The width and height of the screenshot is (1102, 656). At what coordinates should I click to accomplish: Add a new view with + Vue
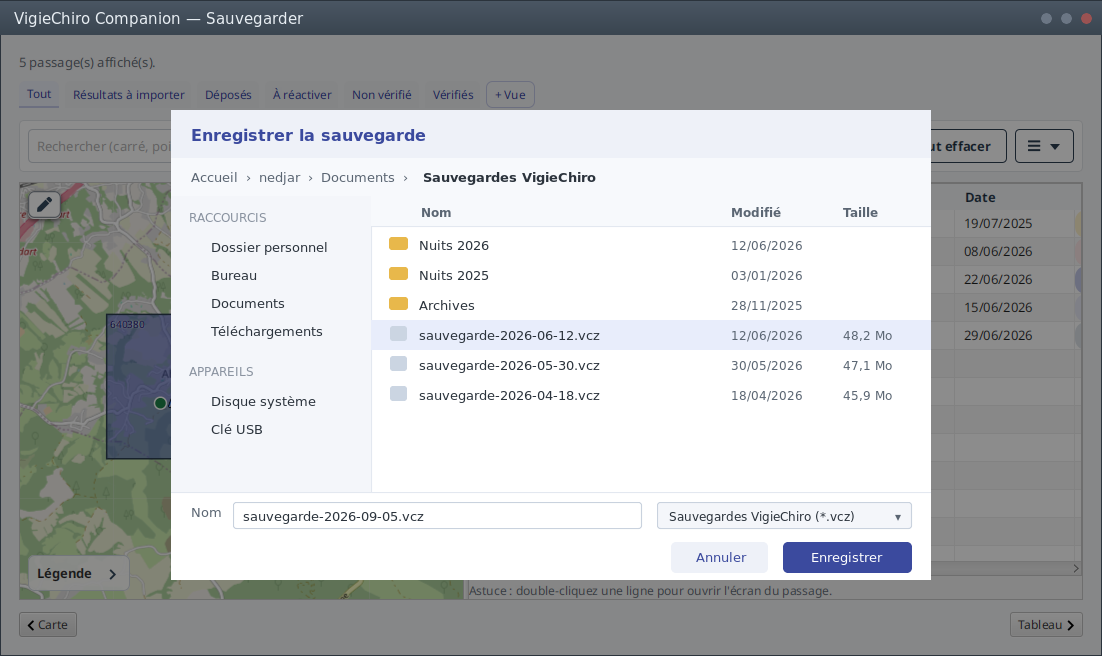(510, 95)
